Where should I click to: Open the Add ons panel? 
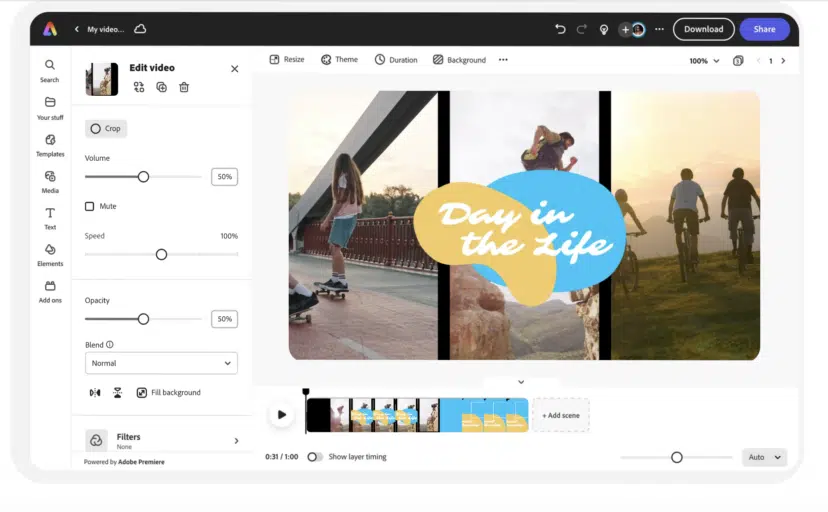(x=50, y=291)
